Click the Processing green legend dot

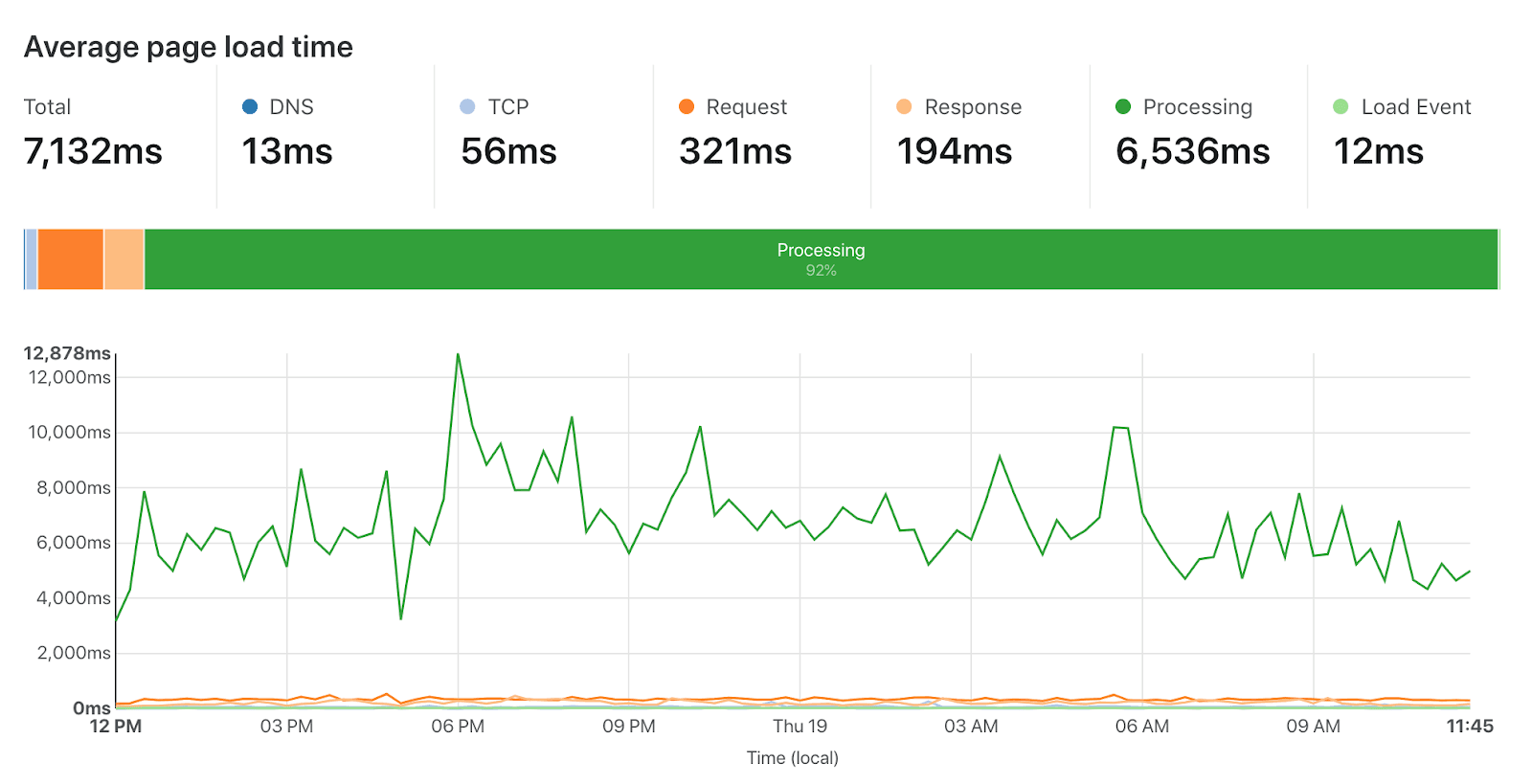point(1123,106)
